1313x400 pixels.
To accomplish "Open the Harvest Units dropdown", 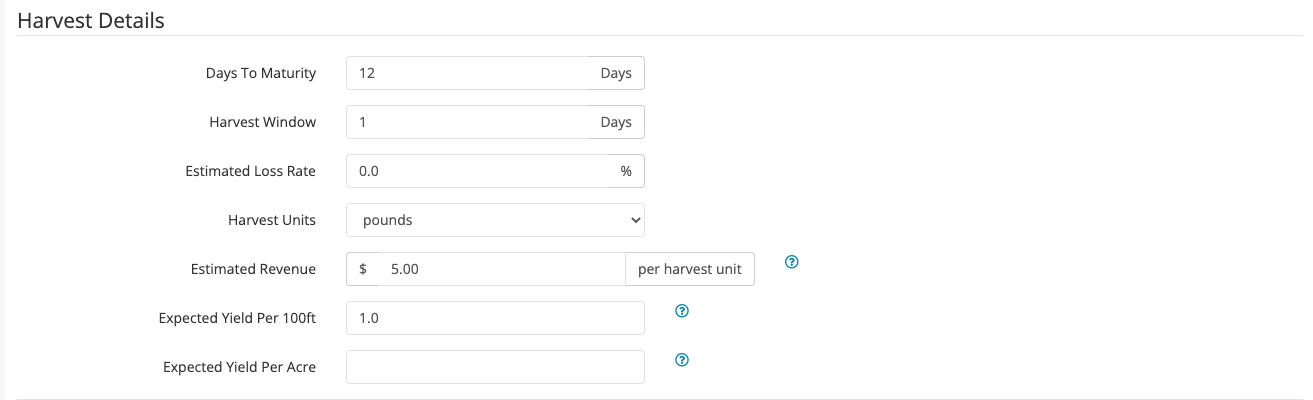I will pyautogui.click(x=495, y=220).
